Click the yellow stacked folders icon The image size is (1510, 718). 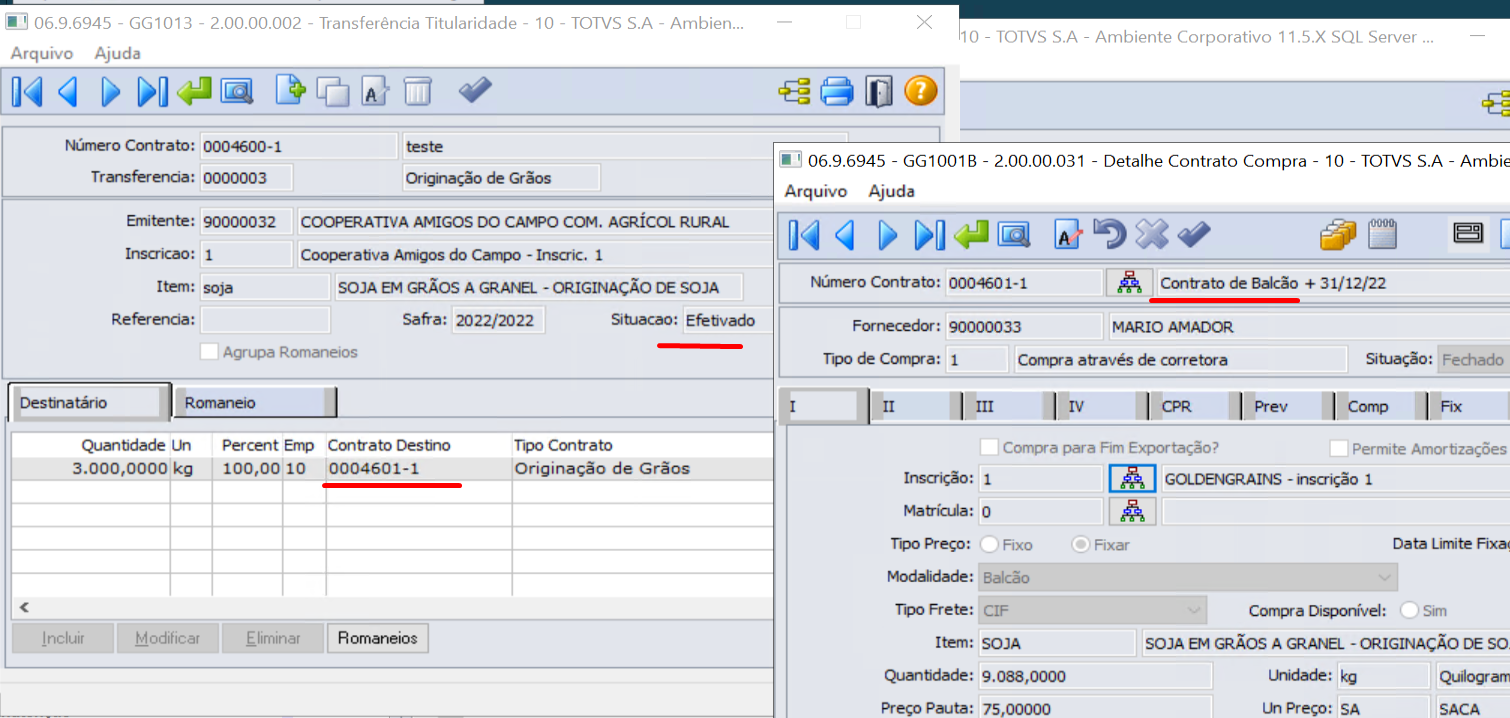point(1337,235)
